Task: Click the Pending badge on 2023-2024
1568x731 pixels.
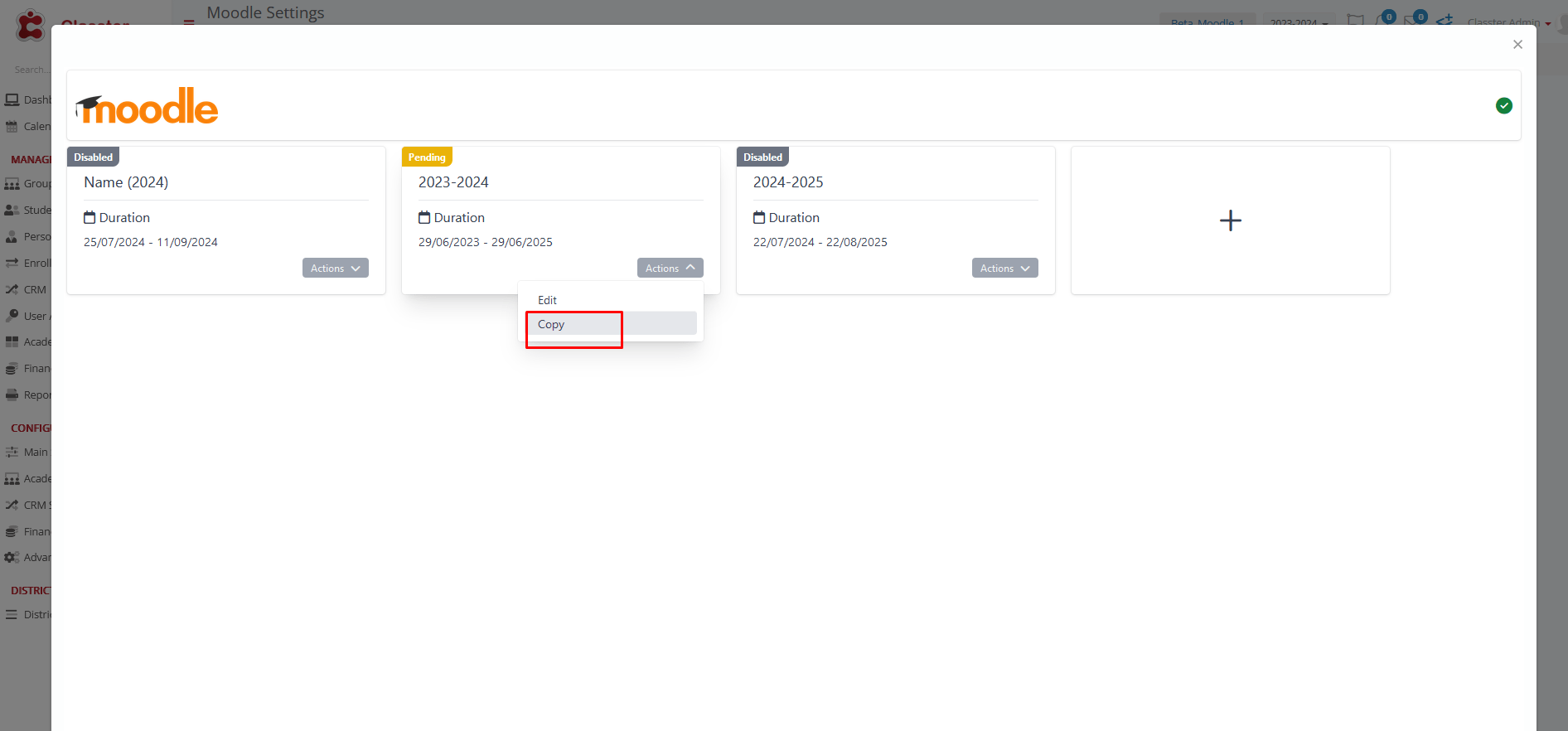Action: point(427,157)
